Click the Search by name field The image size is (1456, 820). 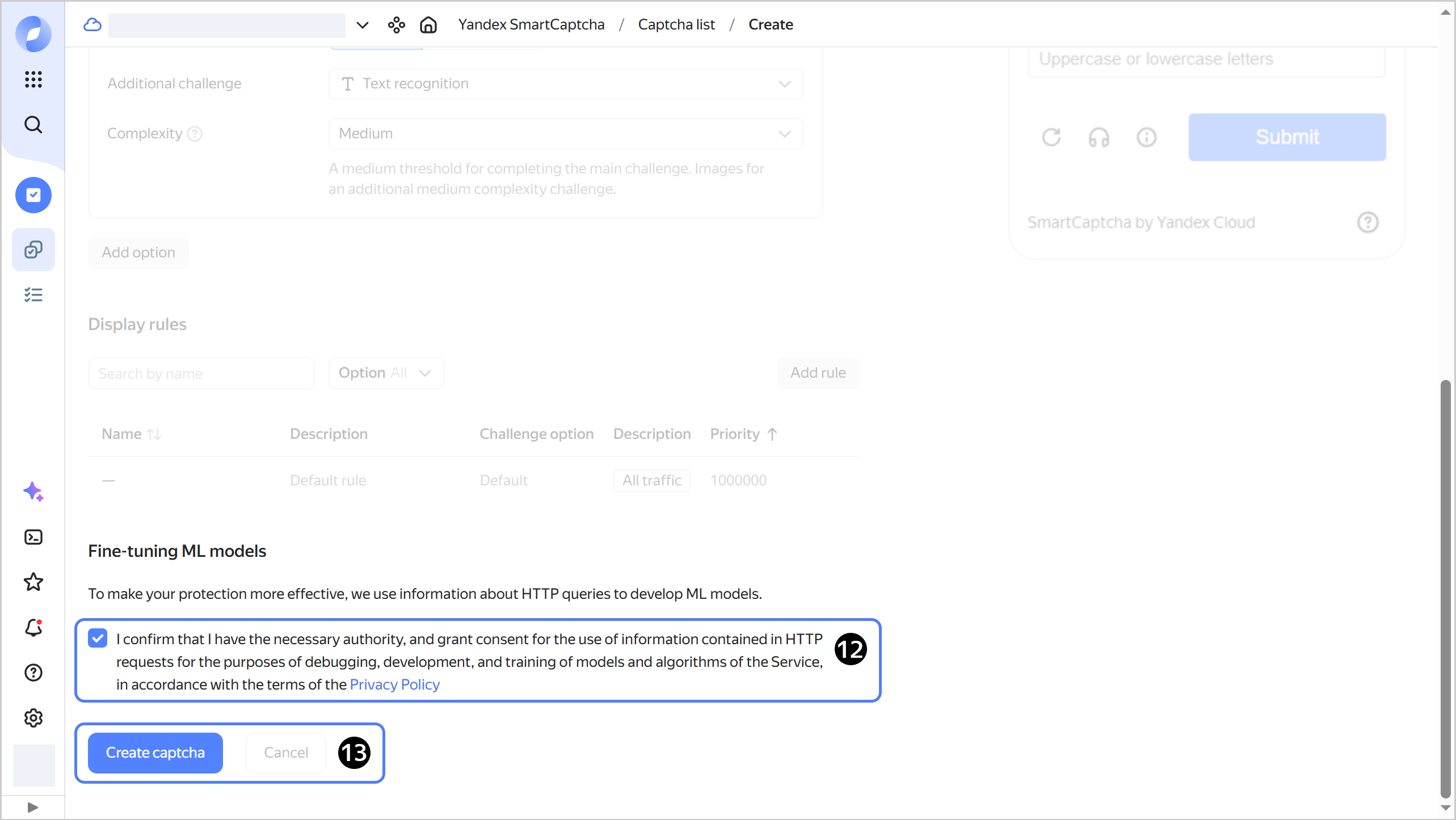pyautogui.click(x=201, y=374)
